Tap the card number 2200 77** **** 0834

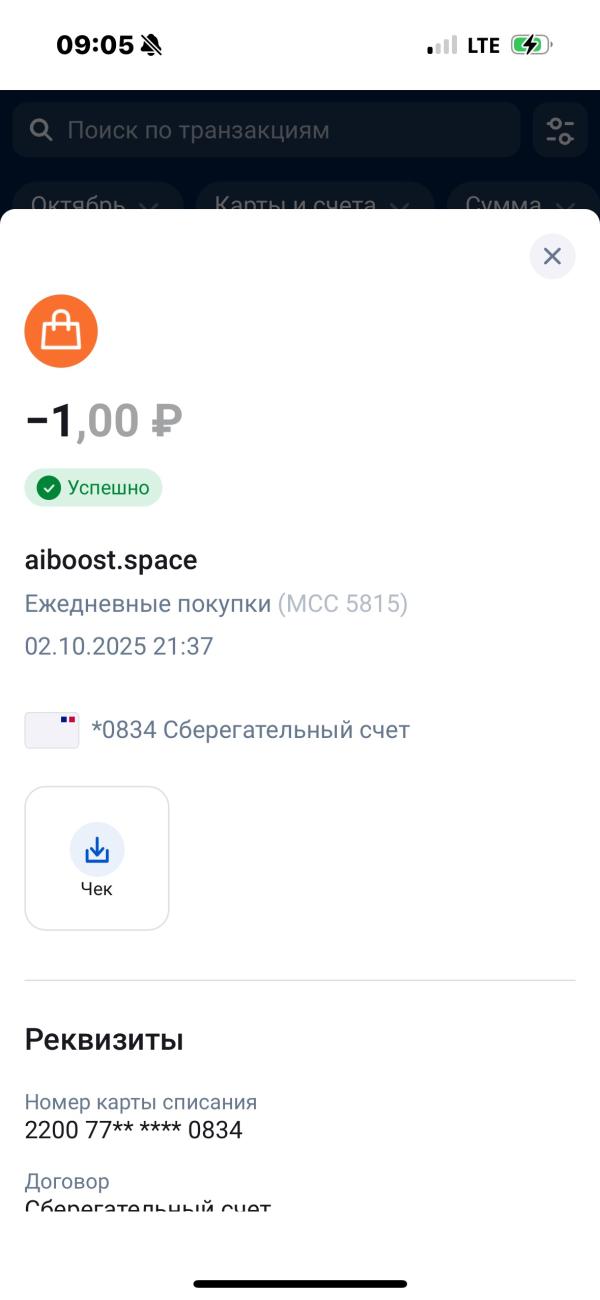(133, 1129)
